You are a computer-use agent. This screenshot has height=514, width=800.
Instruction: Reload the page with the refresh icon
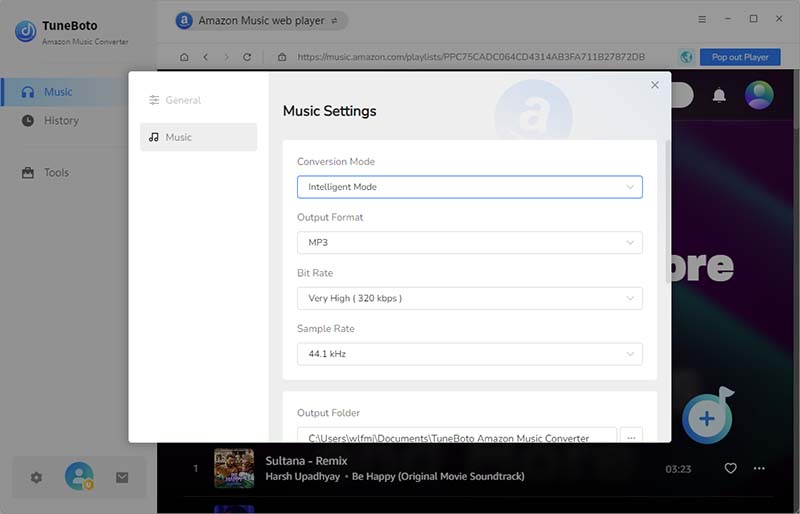[x=247, y=57]
